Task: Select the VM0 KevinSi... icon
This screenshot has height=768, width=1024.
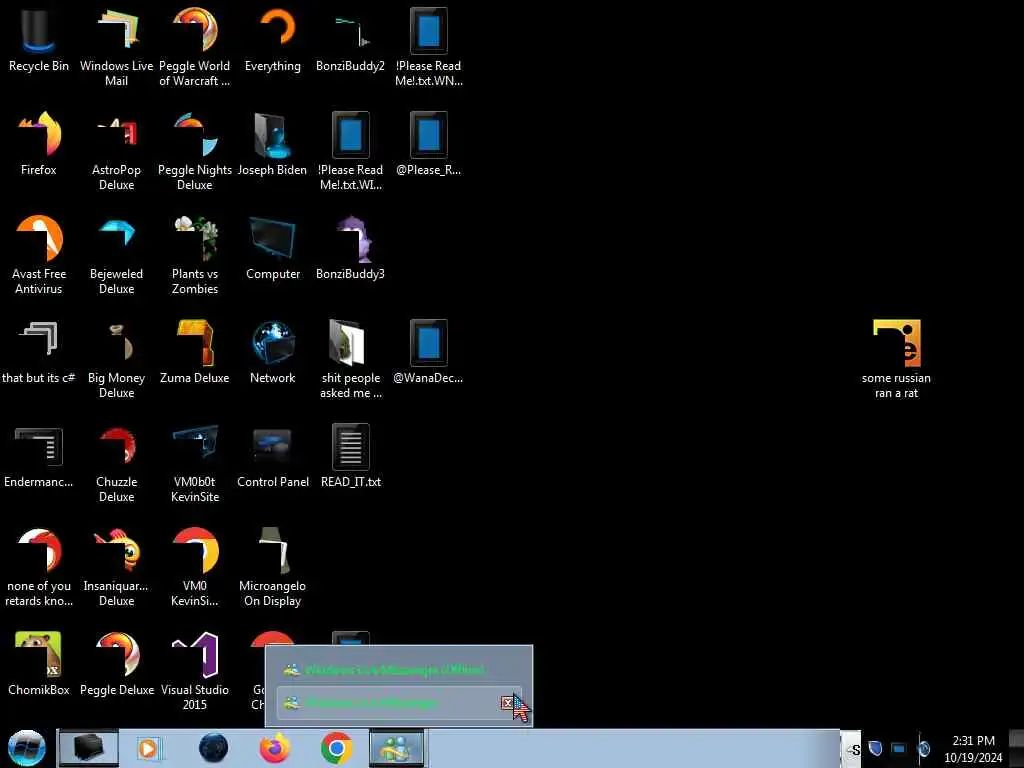Action: 195,568
